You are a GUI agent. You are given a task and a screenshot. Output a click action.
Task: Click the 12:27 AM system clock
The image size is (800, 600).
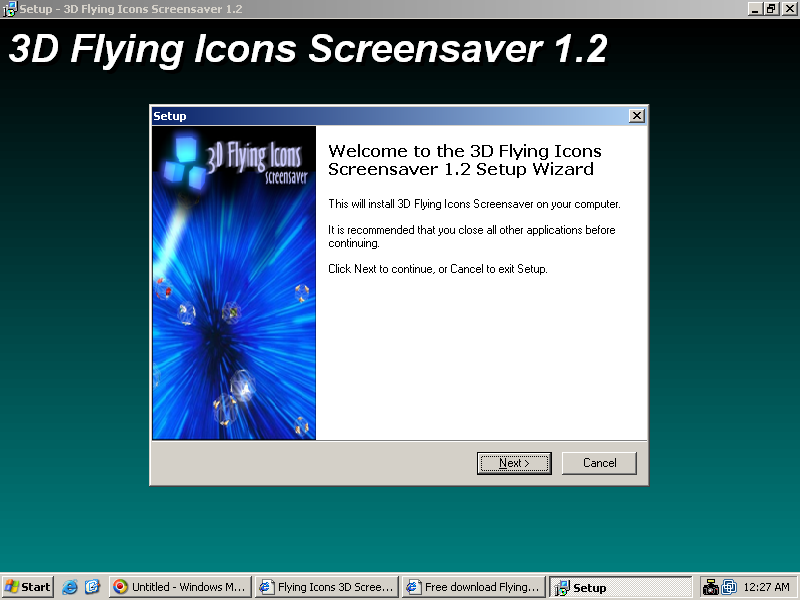pos(766,587)
